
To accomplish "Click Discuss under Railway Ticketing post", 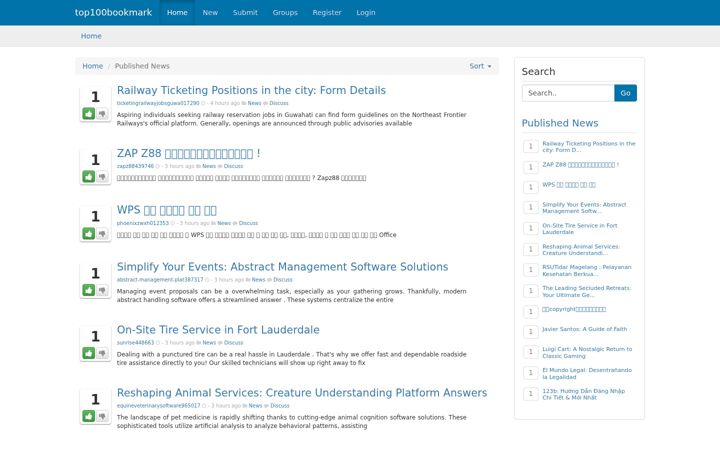I will click(x=279, y=103).
